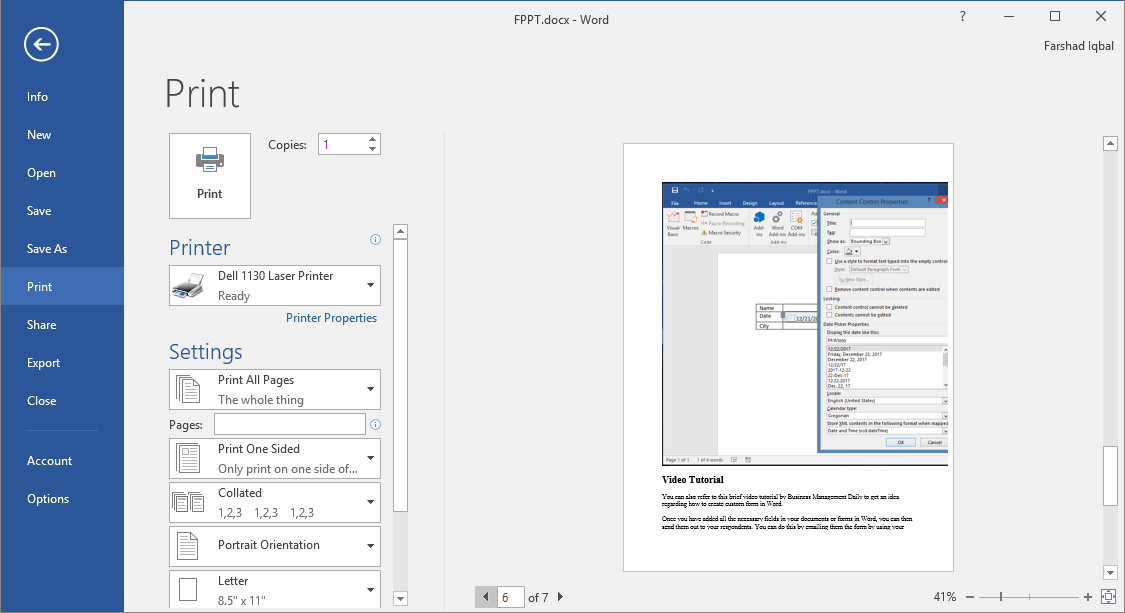Click the info icon beside the Pages field
1125x613 pixels.
click(375, 424)
